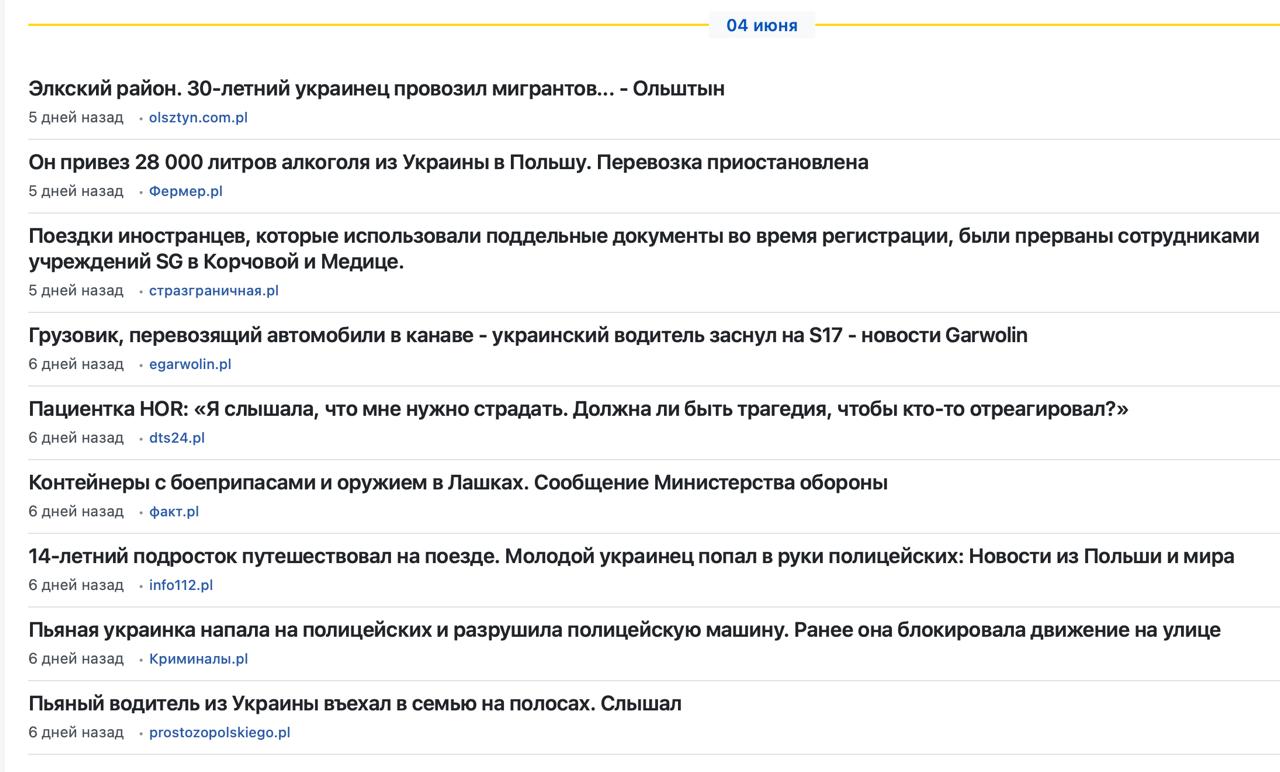Image resolution: width=1280 pixels, height=772 pixels.
Task: Open the Пациентка HOR headline
Action: point(578,409)
